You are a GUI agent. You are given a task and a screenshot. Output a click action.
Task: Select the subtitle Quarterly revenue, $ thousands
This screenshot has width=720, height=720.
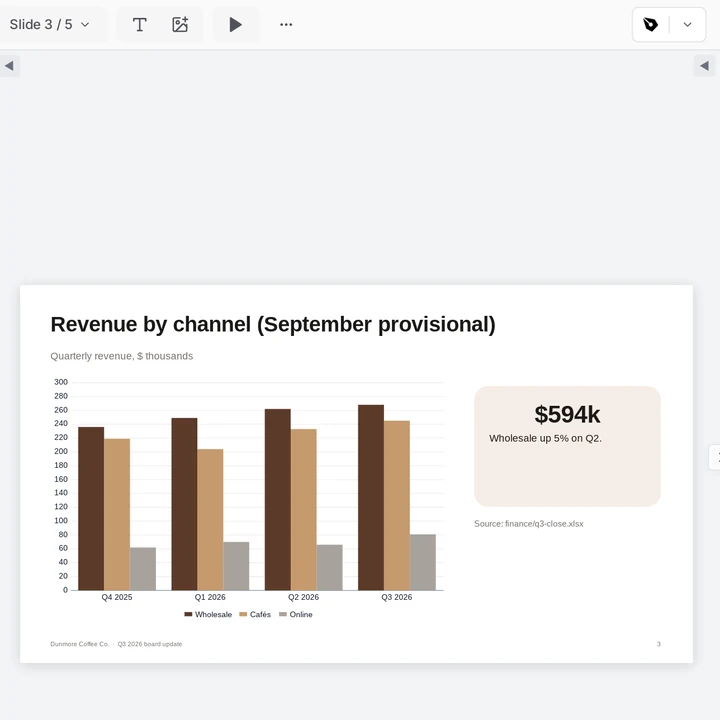pos(122,356)
